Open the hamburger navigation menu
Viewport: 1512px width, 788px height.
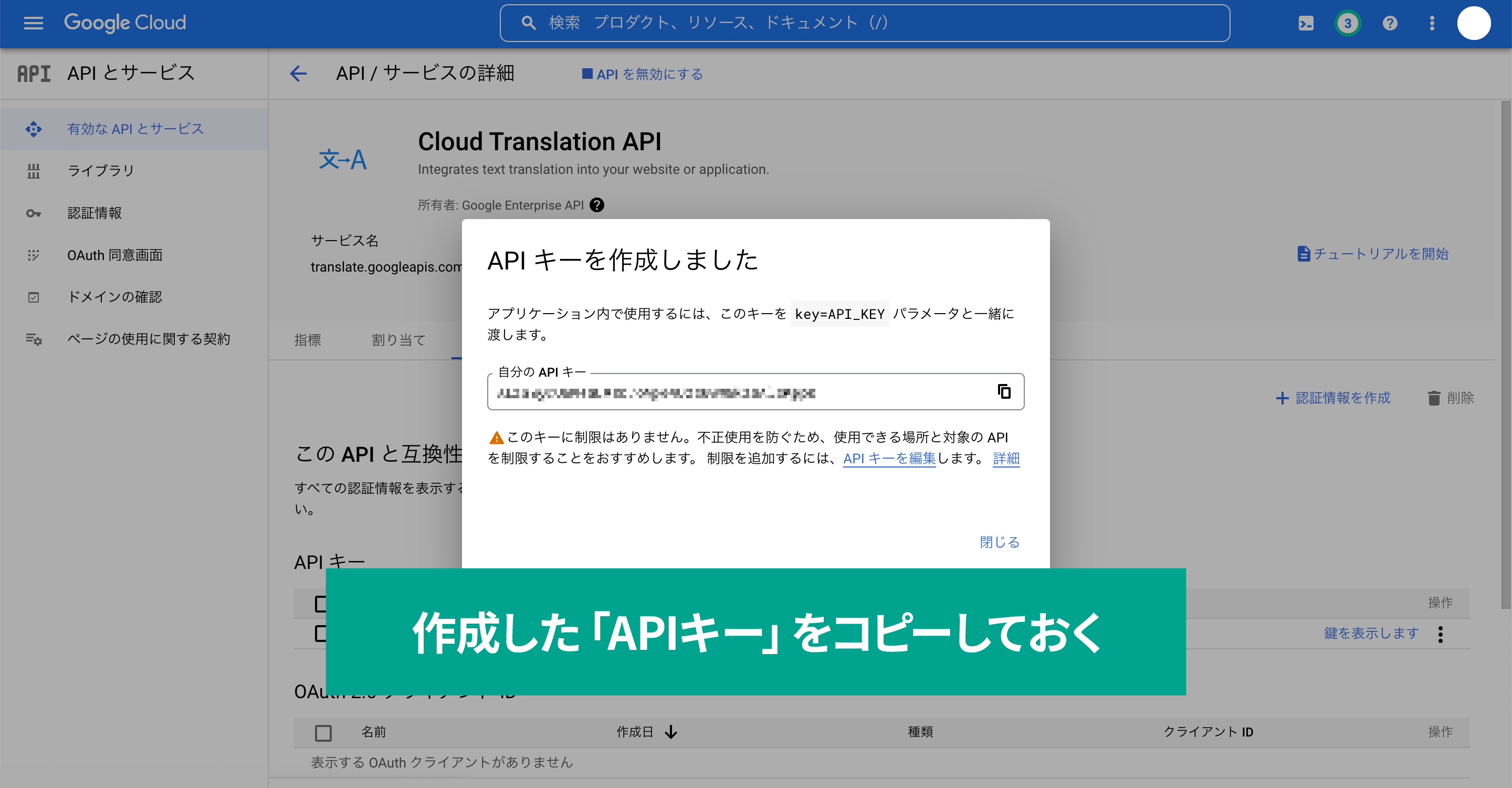[x=34, y=24]
